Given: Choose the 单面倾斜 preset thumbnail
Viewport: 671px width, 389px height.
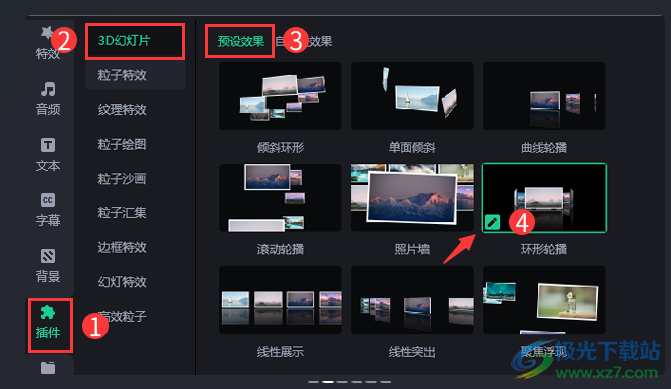Looking at the screenshot, I should (412, 96).
